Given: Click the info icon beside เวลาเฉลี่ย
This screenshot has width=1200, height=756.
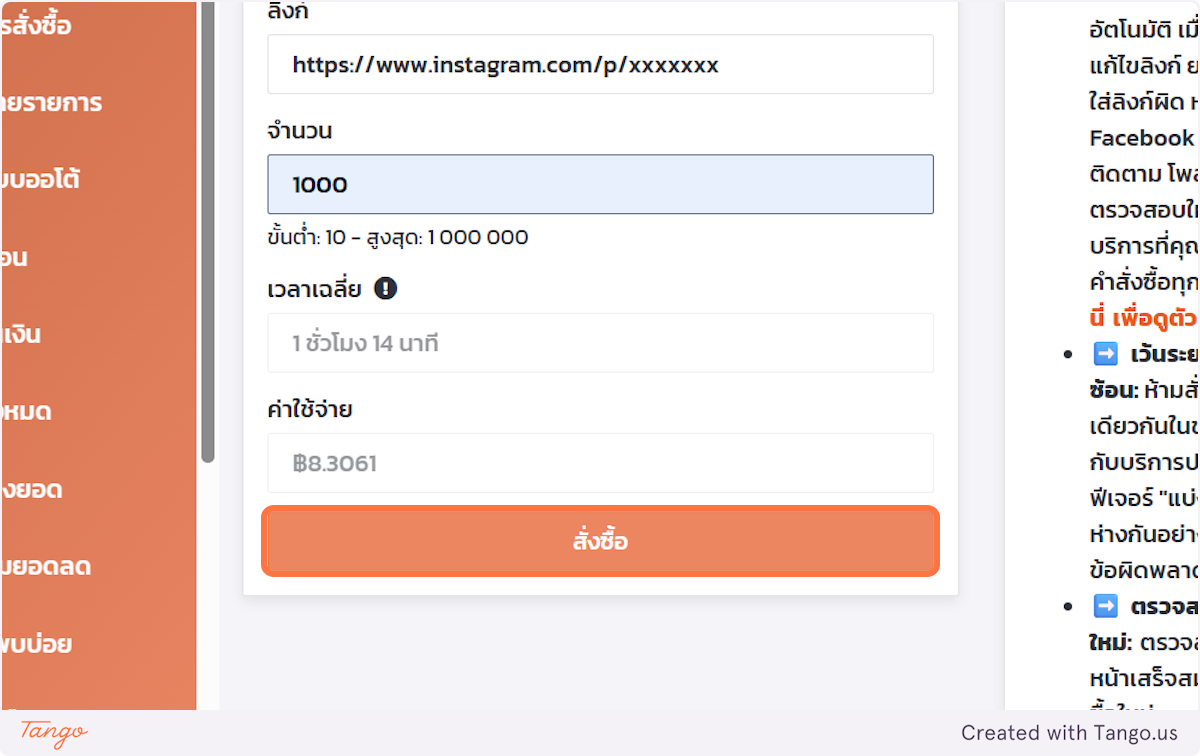Looking at the screenshot, I should pyautogui.click(x=385, y=289).
